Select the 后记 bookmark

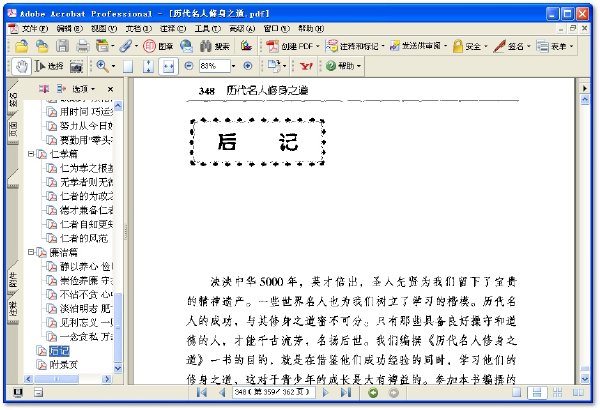(x=59, y=351)
